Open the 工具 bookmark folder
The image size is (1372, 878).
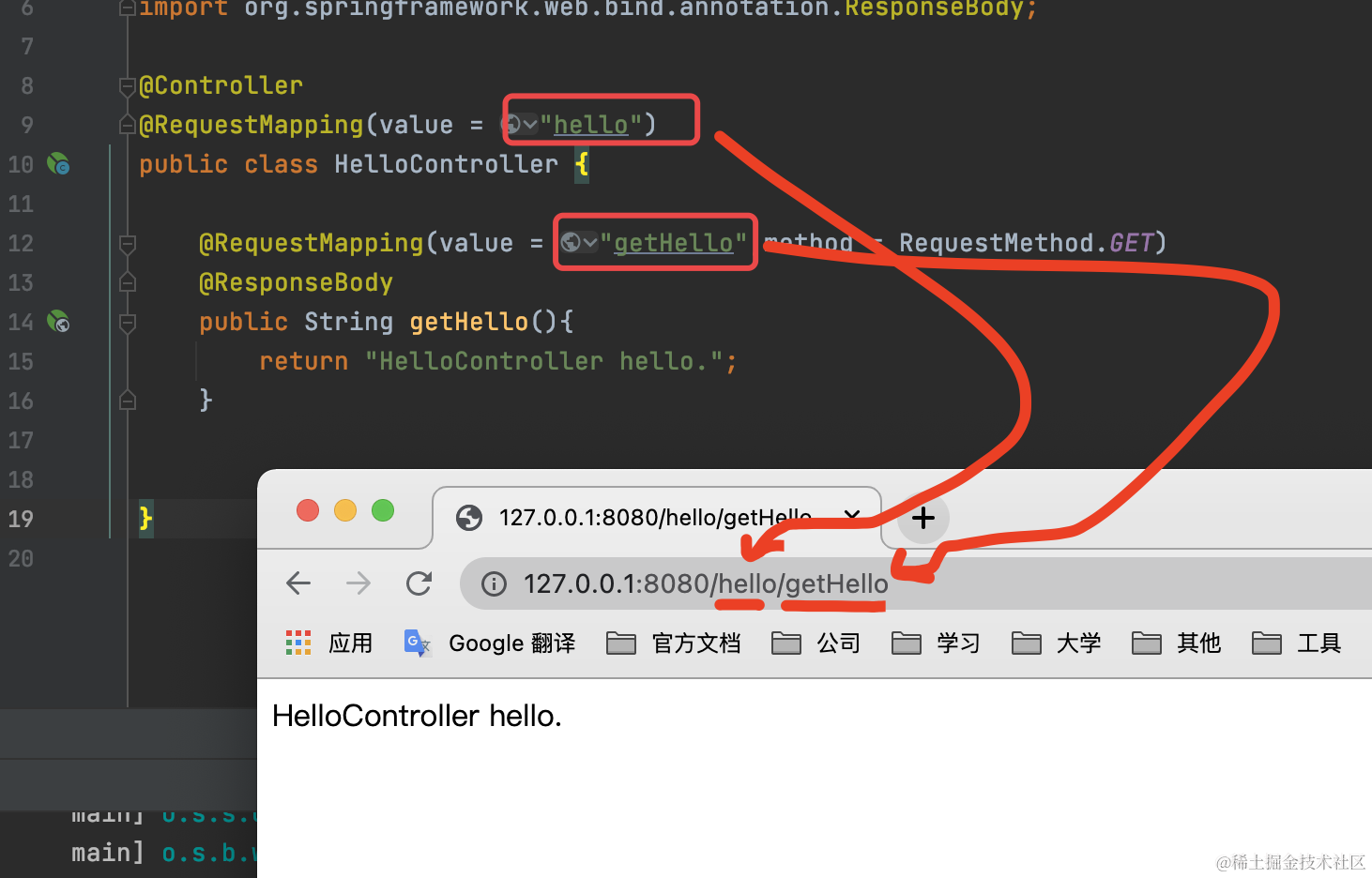coord(1297,643)
